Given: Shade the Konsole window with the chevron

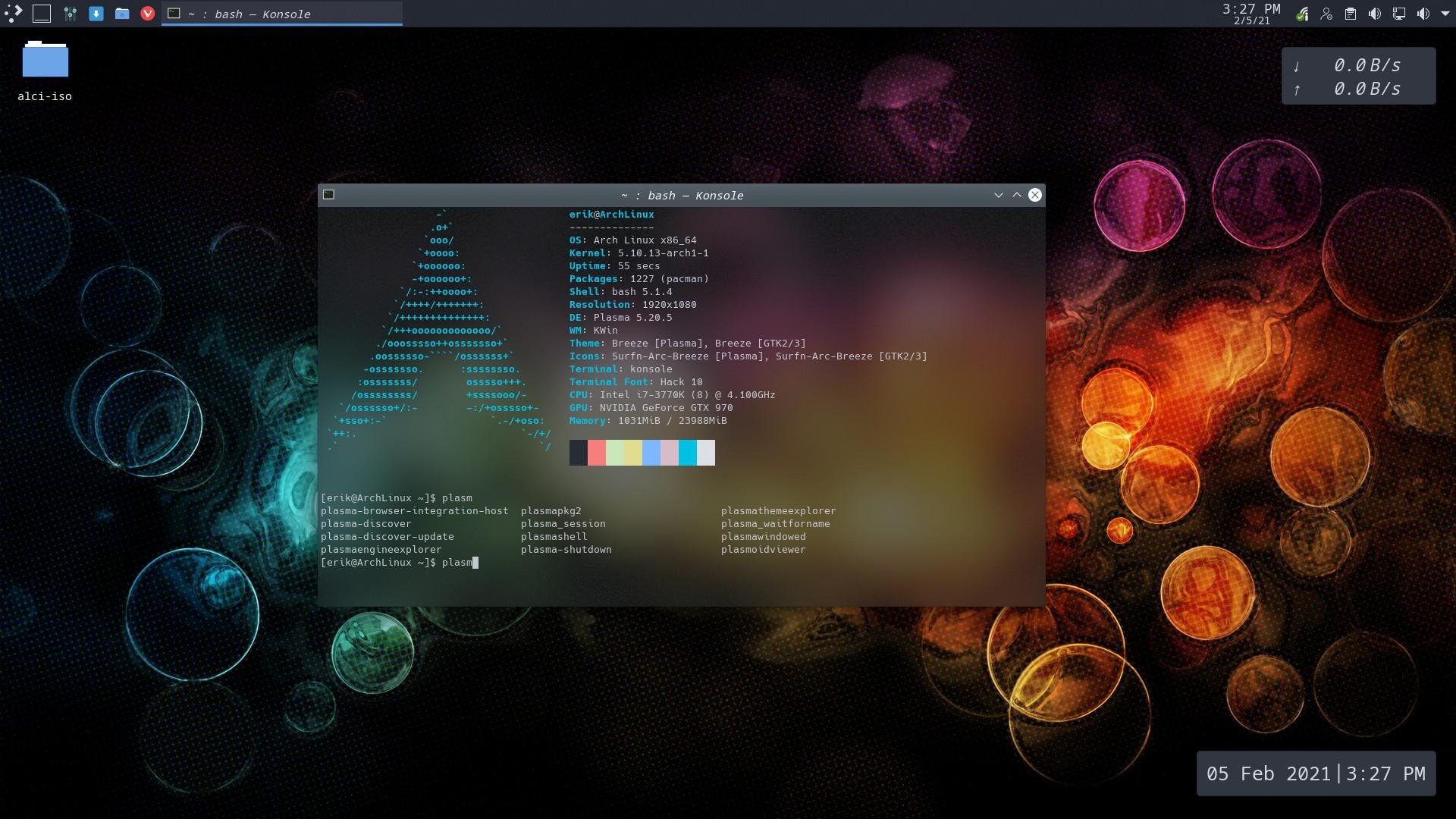Looking at the screenshot, I should click(999, 195).
